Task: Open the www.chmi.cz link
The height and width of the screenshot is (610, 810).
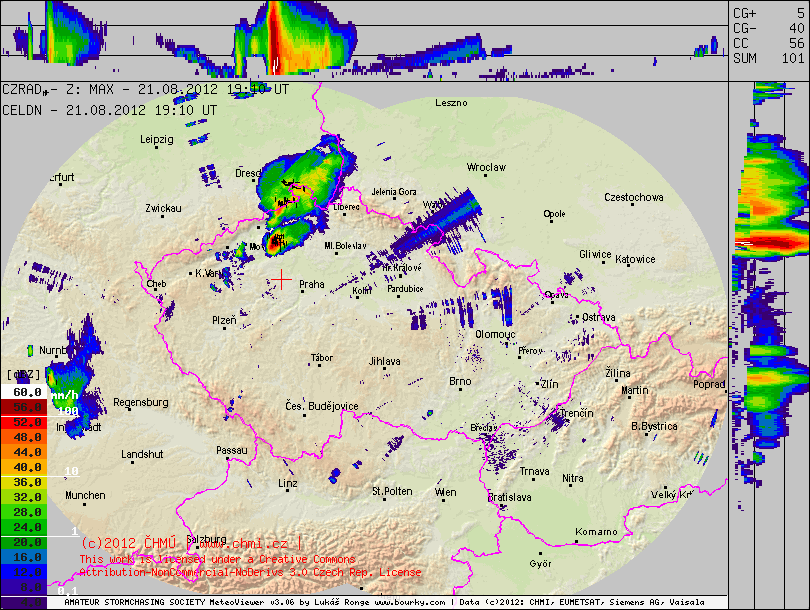Action: [243, 543]
